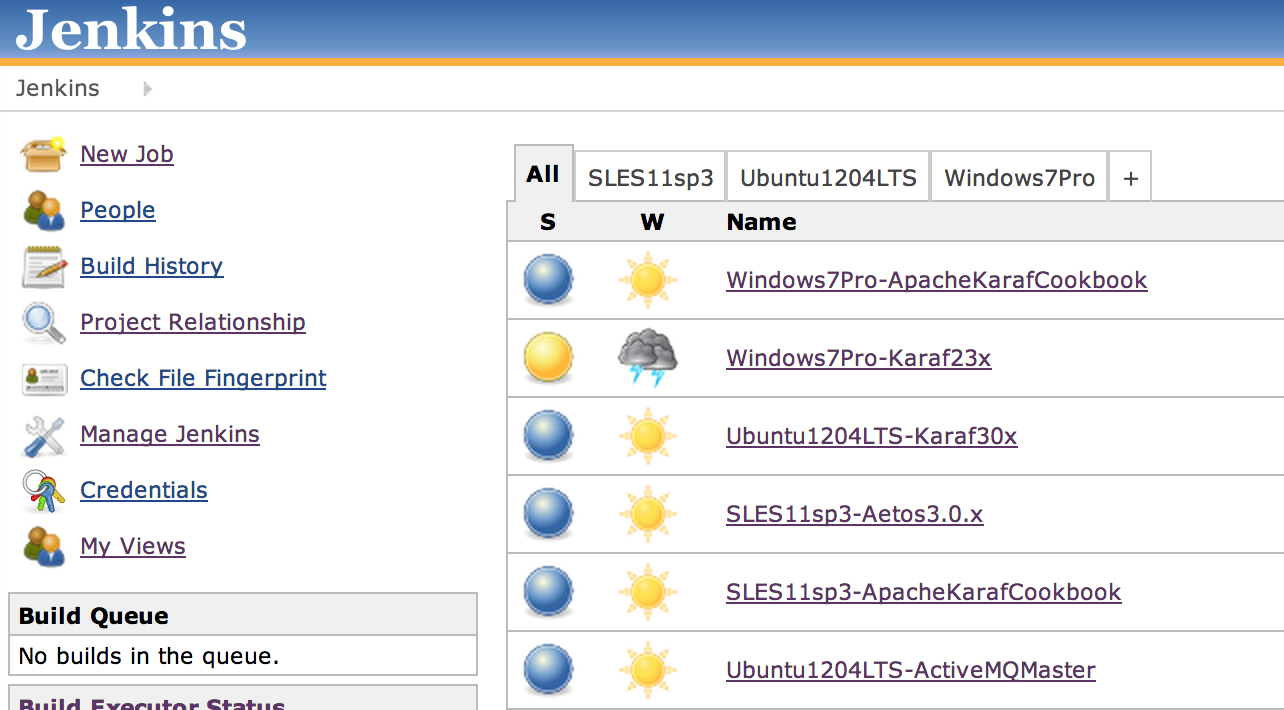Click the Check File Fingerprint icon
This screenshot has height=710, width=1284.
(44, 379)
